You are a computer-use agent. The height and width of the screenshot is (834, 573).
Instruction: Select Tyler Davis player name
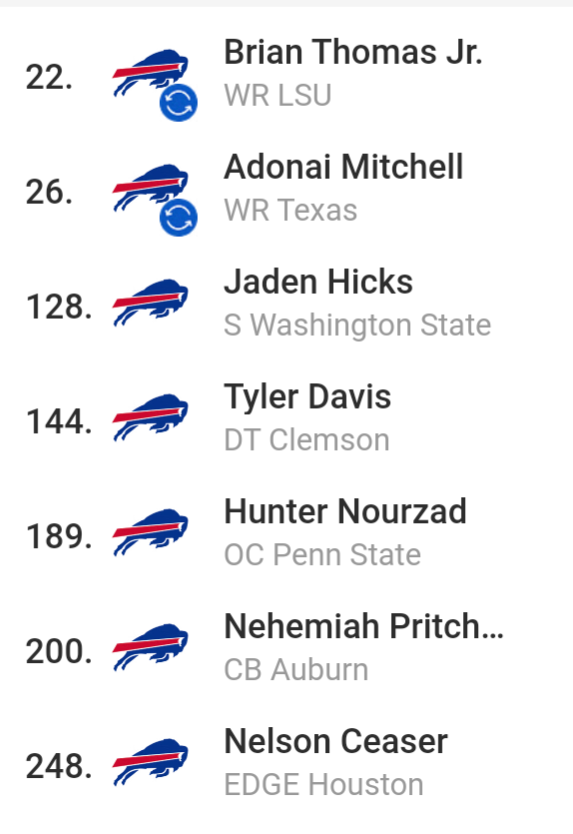point(308,398)
